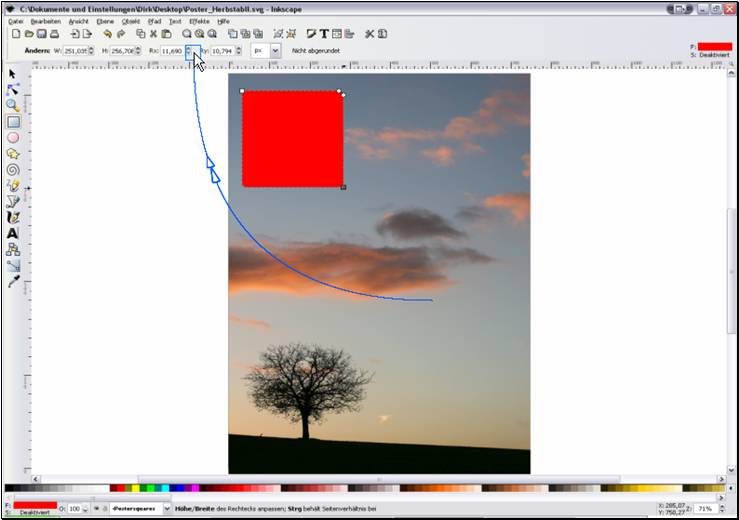This screenshot has height=520, width=739.
Task: Open the px units dropdown
Action: coord(275,49)
